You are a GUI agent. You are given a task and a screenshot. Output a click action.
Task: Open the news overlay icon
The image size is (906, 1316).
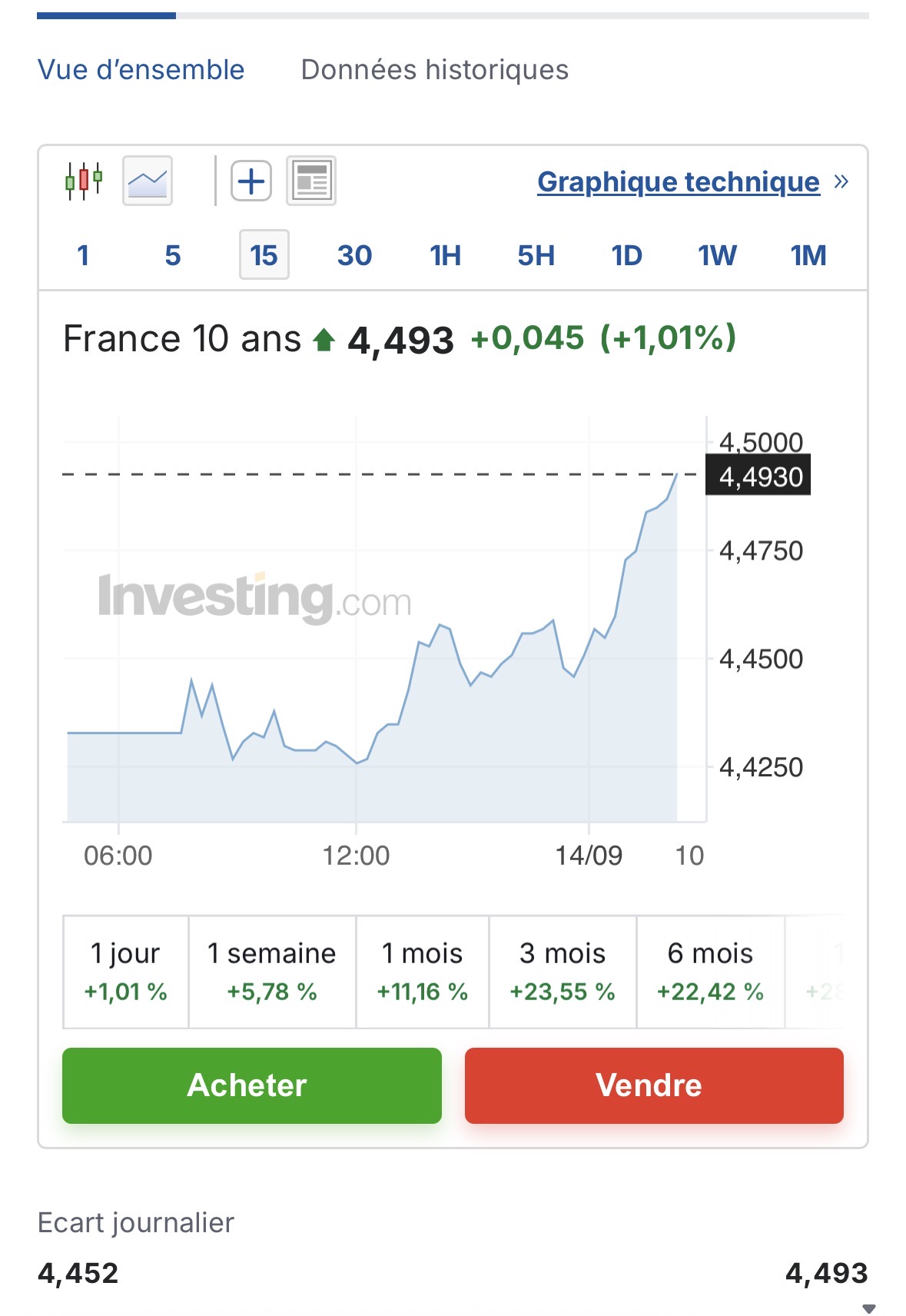click(x=311, y=181)
